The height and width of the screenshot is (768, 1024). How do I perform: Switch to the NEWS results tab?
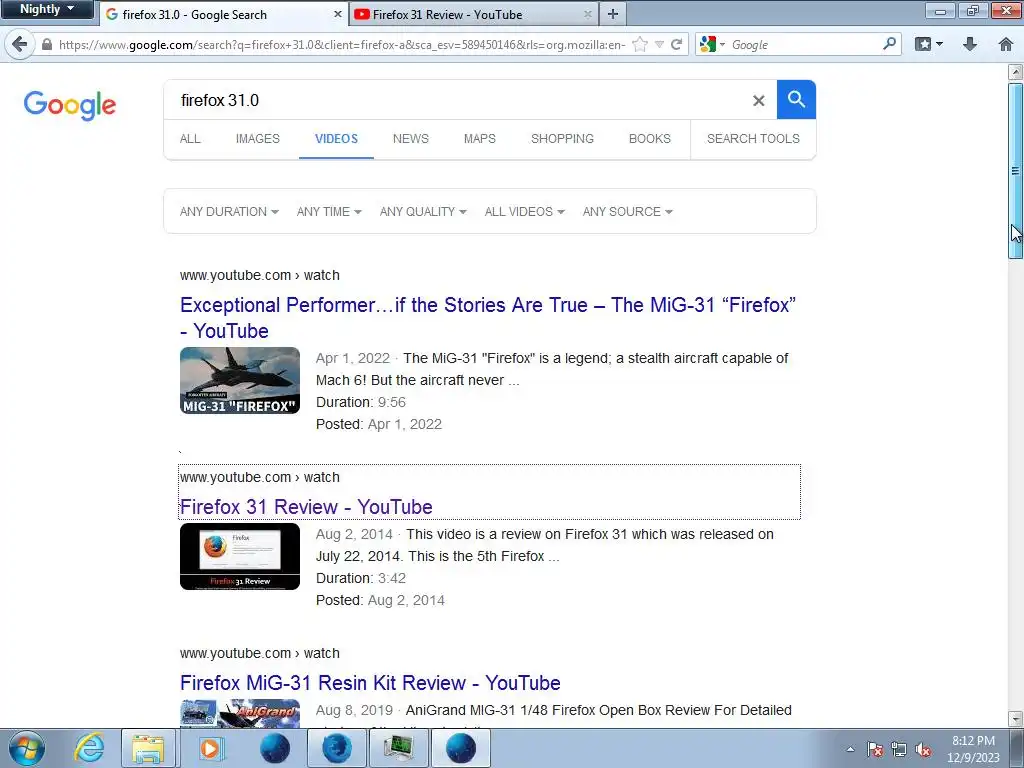(x=411, y=138)
